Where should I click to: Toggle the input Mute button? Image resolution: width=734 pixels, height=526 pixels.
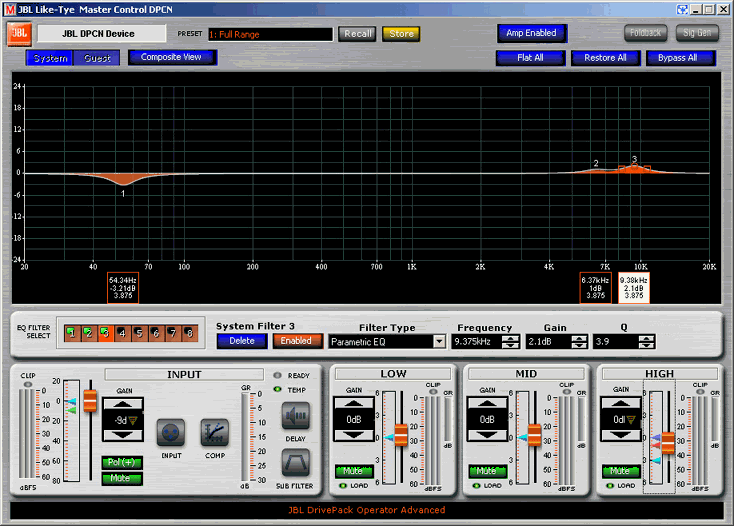(x=122, y=478)
